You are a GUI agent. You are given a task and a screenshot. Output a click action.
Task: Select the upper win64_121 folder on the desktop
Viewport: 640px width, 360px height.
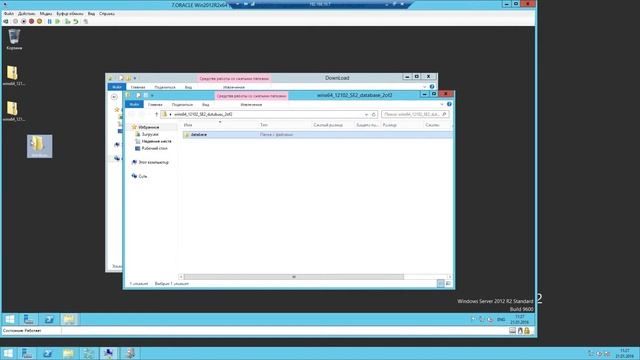[x=13, y=76]
